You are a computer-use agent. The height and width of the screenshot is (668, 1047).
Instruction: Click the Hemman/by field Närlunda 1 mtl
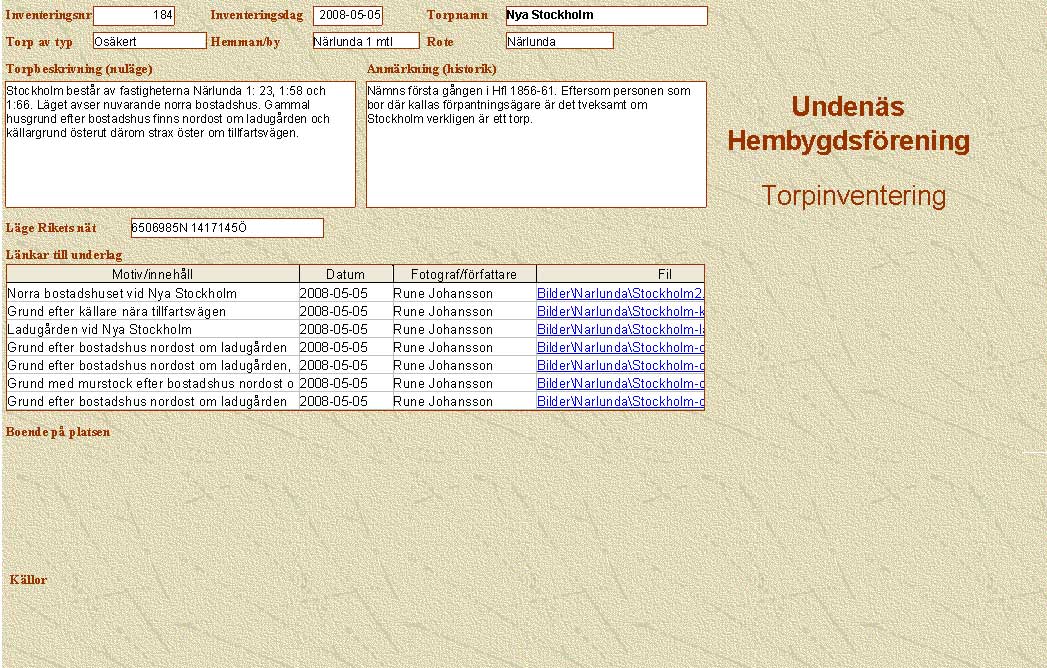coord(365,41)
